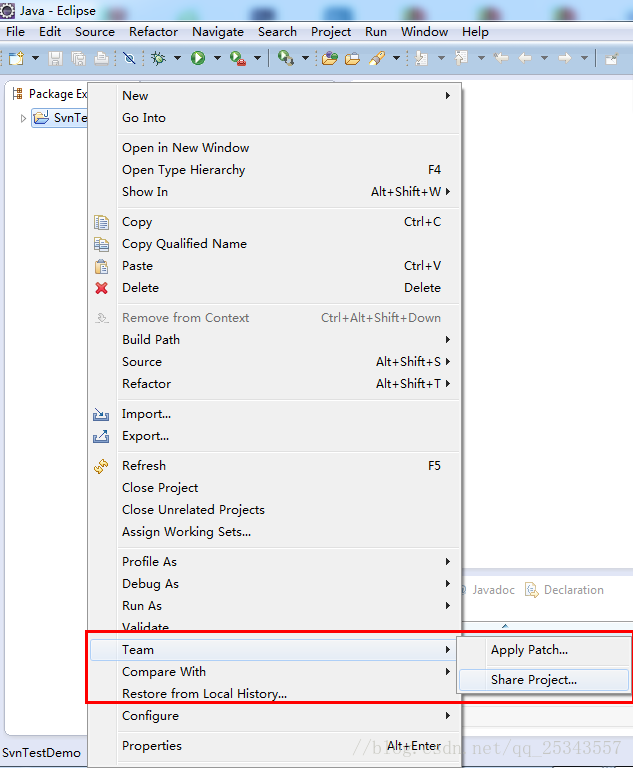Select Export... in the context menu
633x768 pixels.
274,436
